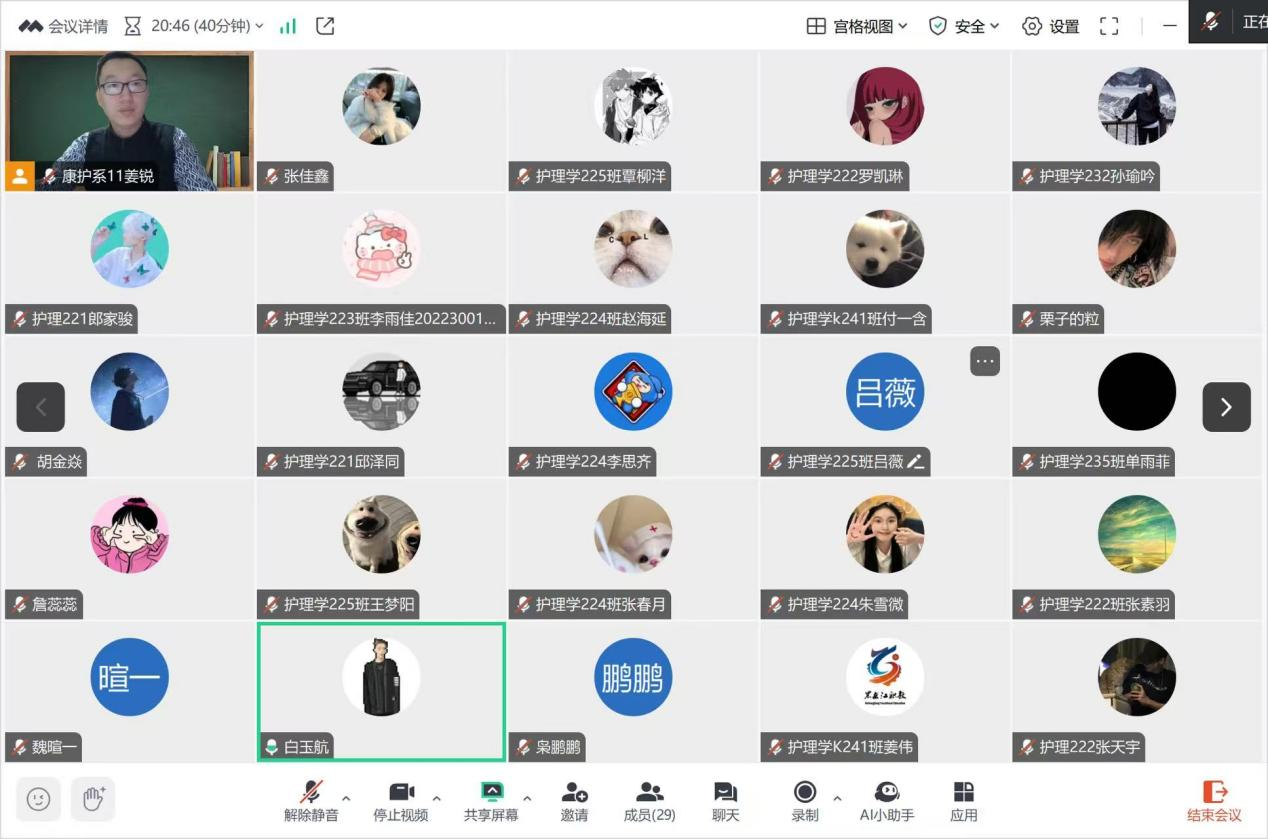Open the 邀请 invite participants icon
Viewport: 1268px width, 839px height.
pyautogui.click(x=574, y=801)
